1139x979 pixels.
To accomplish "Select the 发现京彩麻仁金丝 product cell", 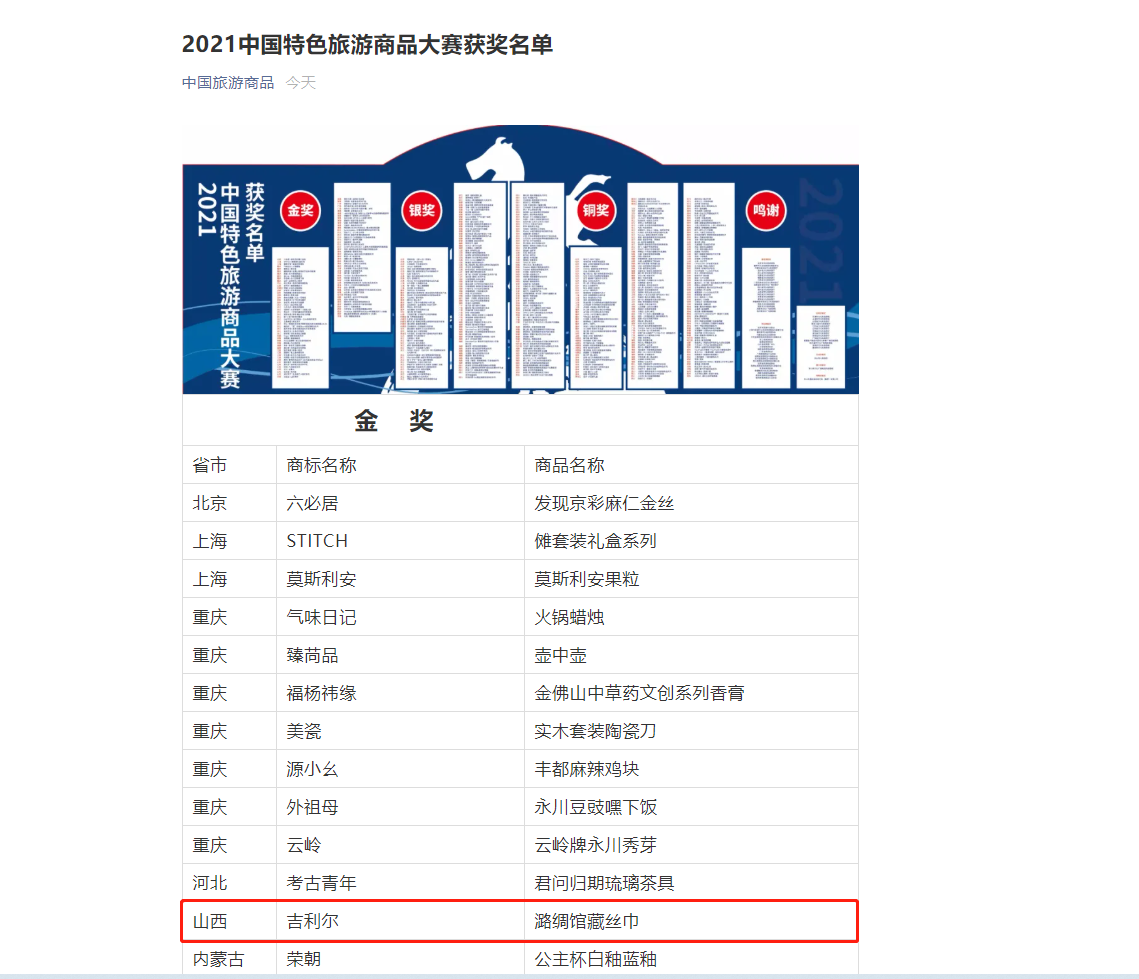I will [691, 503].
